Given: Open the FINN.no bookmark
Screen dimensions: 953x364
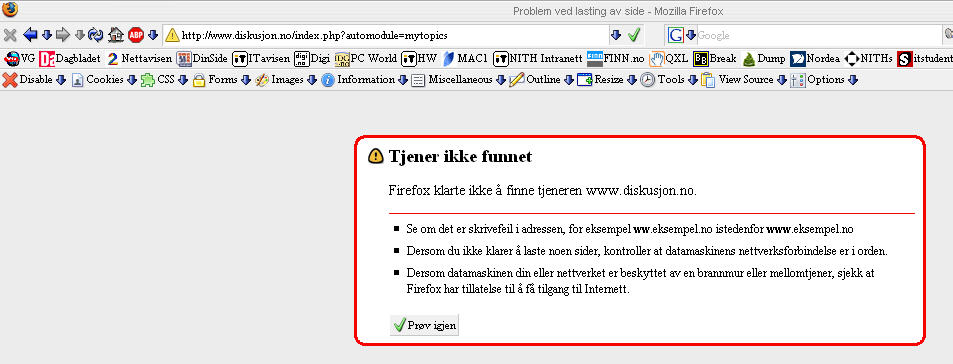Looking at the screenshot, I should click(615, 59).
